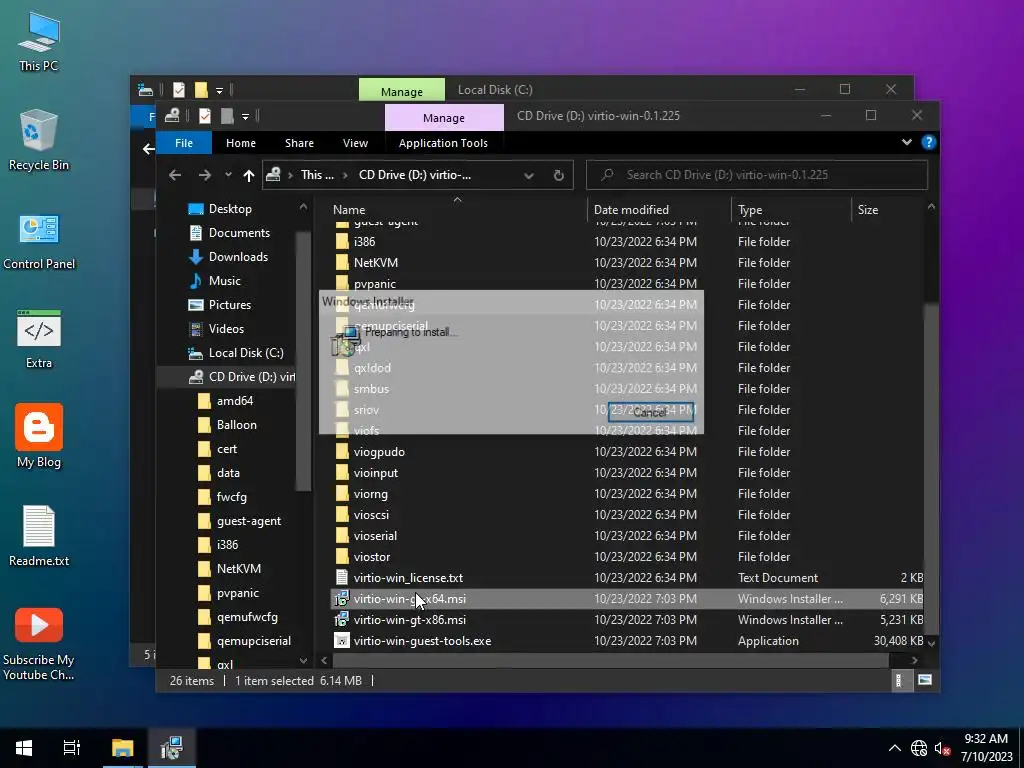Image resolution: width=1024 pixels, height=768 pixels.
Task: Open Task View on the taskbar
Action: [x=72, y=748]
